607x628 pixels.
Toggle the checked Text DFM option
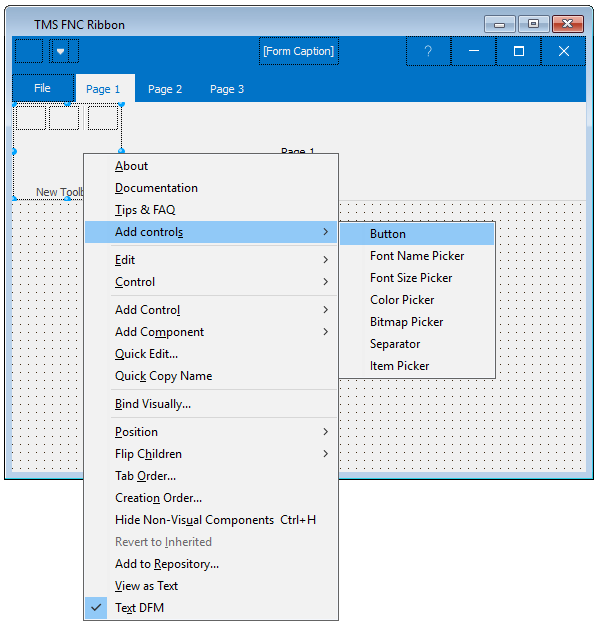click(212, 608)
